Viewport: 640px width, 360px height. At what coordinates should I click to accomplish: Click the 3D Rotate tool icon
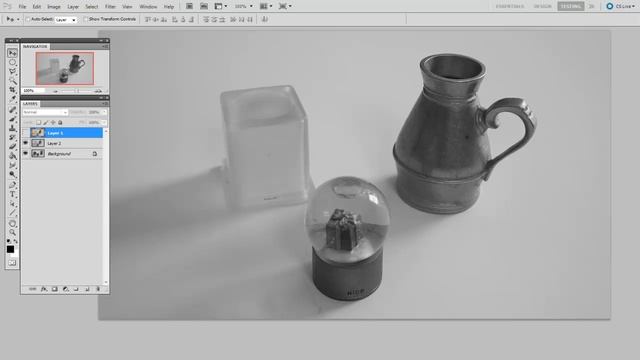pyautogui.click(x=12, y=224)
